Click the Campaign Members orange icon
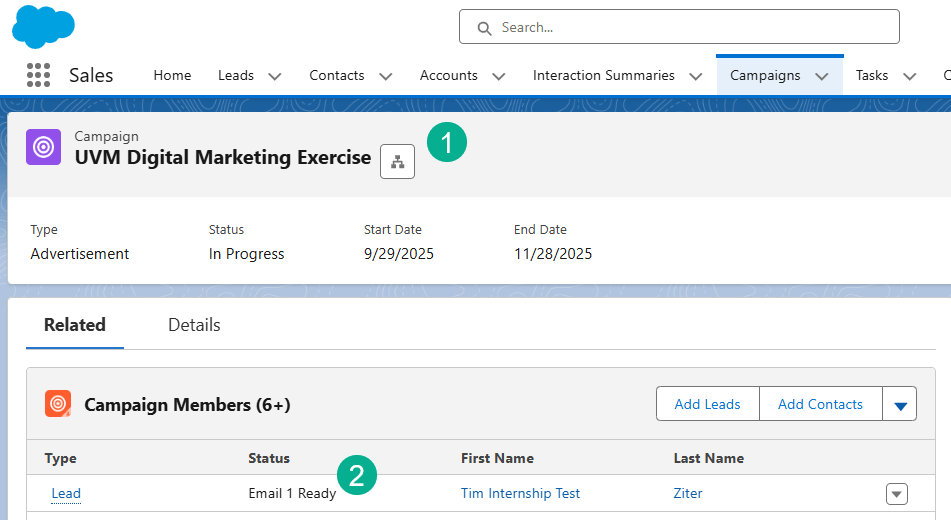This screenshot has width=951, height=520. pyautogui.click(x=58, y=404)
